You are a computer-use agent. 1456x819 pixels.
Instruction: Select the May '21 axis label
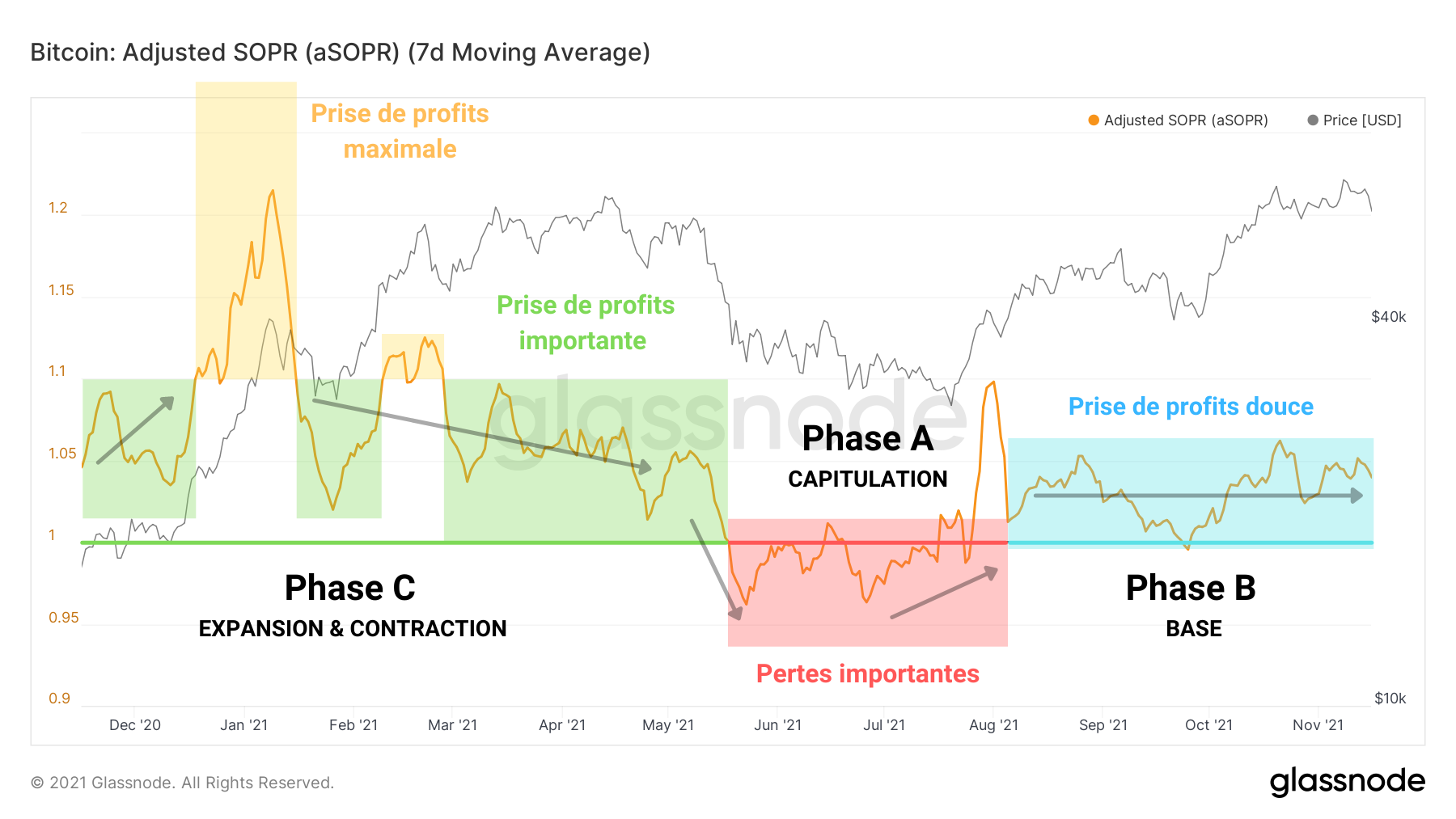pos(668,725)
